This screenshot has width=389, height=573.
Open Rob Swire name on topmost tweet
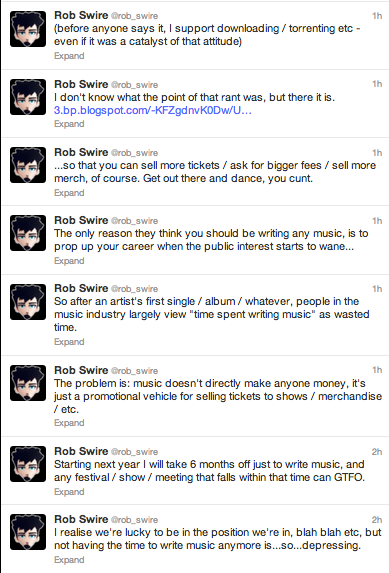click(x=81, y=15)
